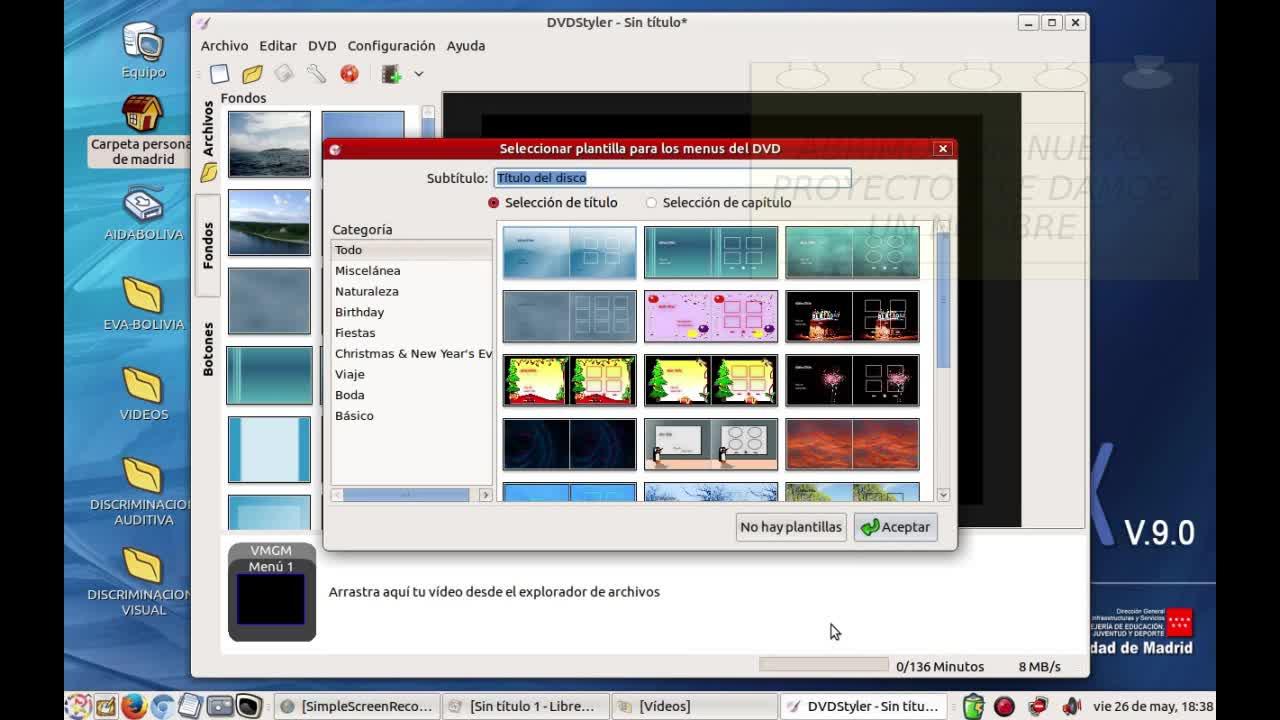The height and width of the screenshot is (720, 1280).
Task: Click the template list scroll-down arrow
Action: click(943, 495)
